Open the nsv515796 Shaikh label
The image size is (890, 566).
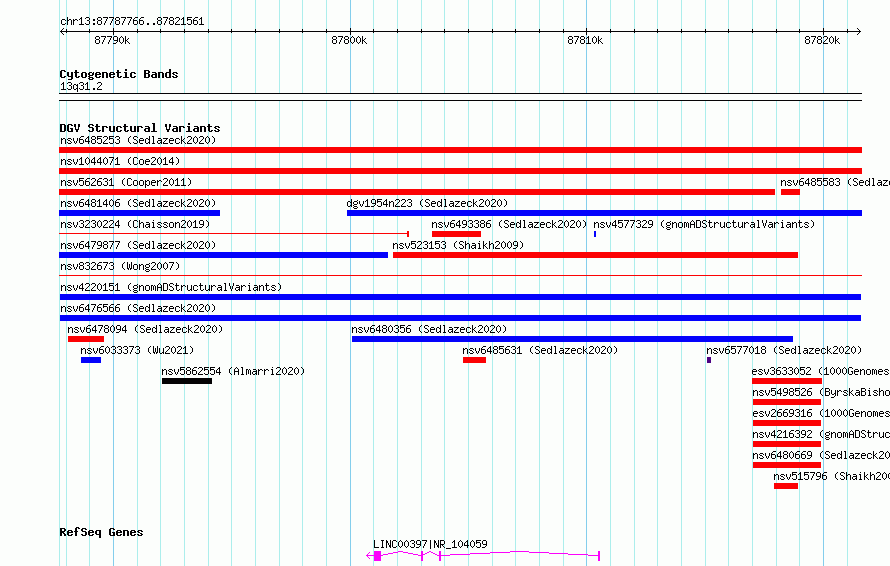pos(832,476)
